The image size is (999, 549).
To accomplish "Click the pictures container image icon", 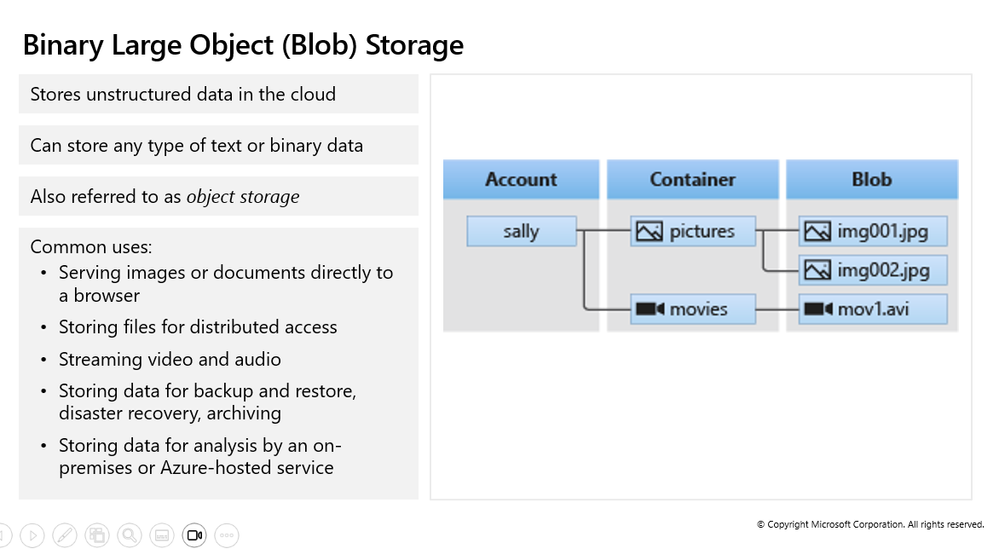I will point(649,232).
